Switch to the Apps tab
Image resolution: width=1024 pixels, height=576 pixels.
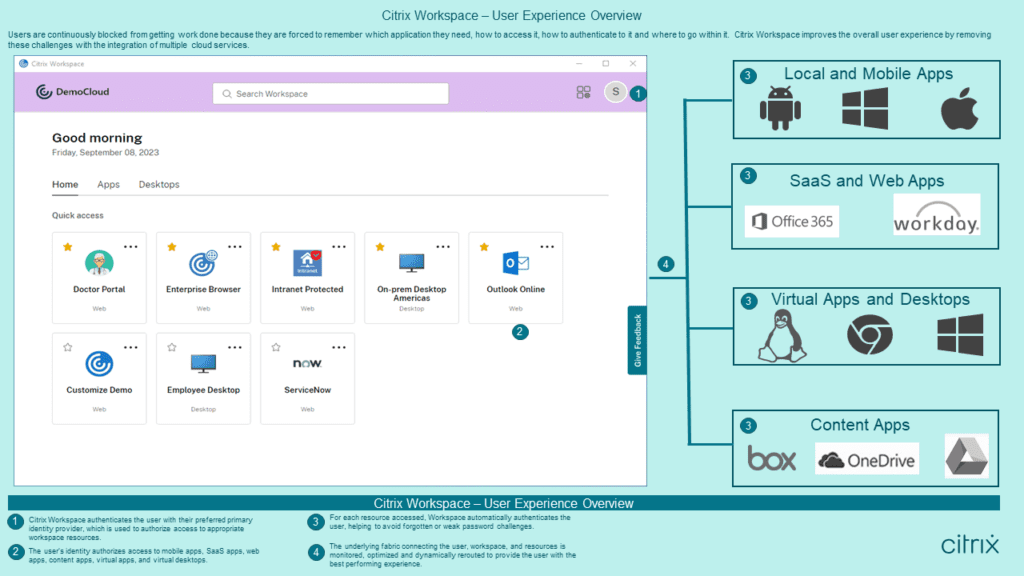108,185
